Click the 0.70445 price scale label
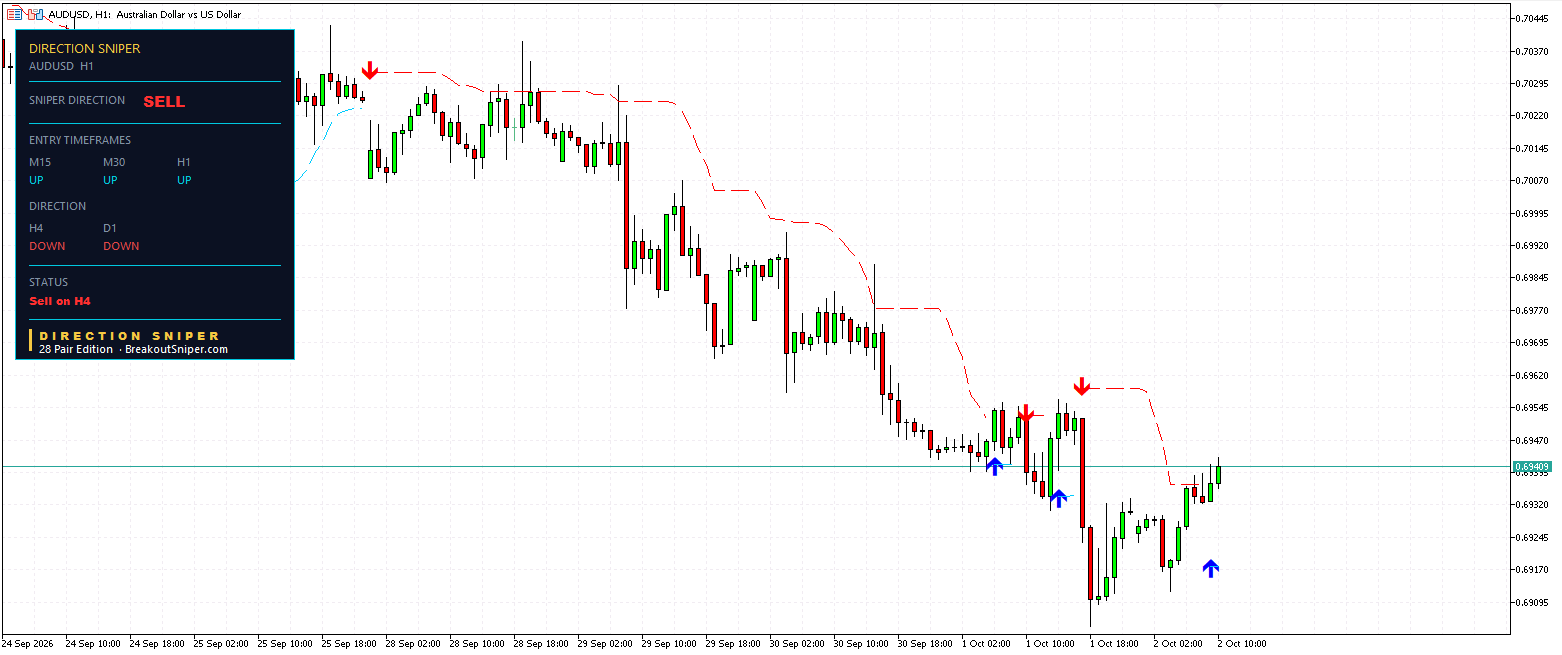Screen dimensions: 1562x655 pos(1533,18)
